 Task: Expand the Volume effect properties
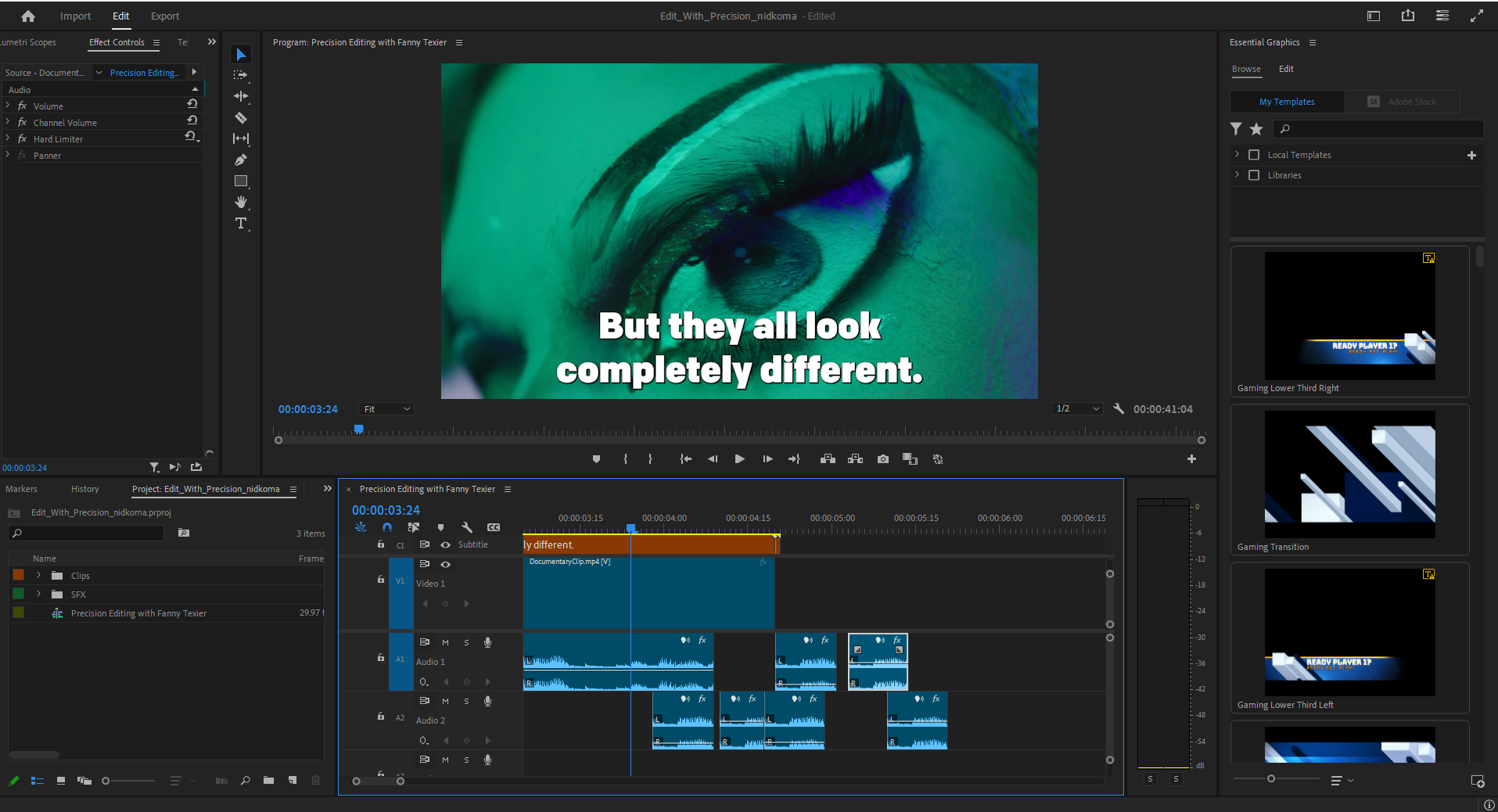pos(8,106)
